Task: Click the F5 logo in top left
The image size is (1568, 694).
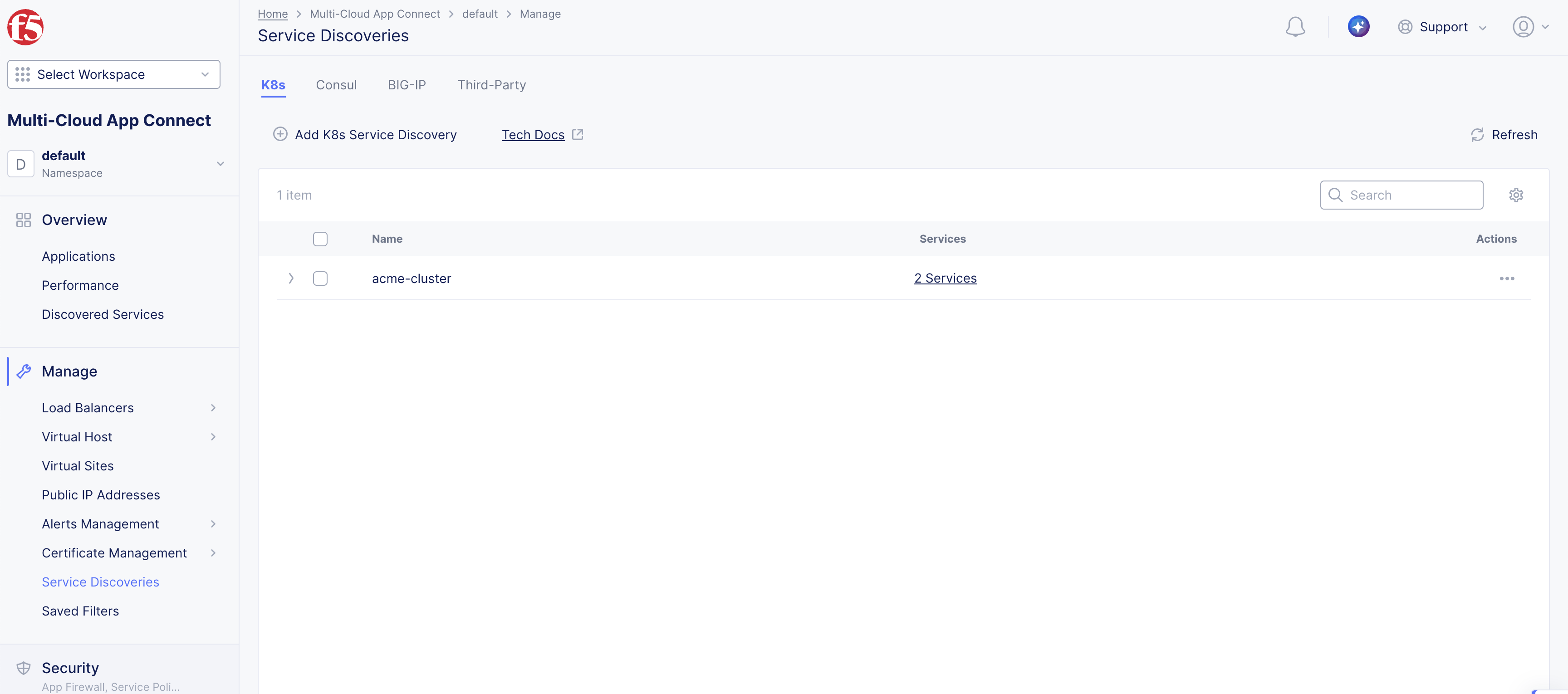Action: click(x=25, y=27)
